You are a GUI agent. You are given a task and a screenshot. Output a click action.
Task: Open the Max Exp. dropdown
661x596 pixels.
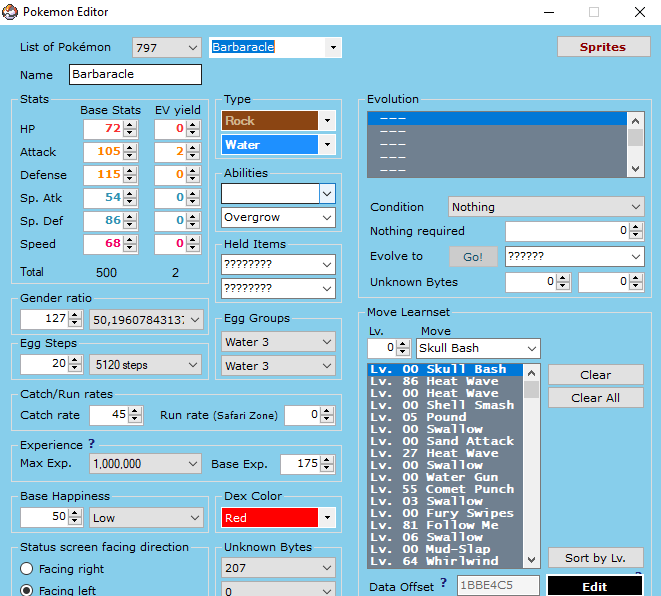pyautogui.click(x=193, y=464)
